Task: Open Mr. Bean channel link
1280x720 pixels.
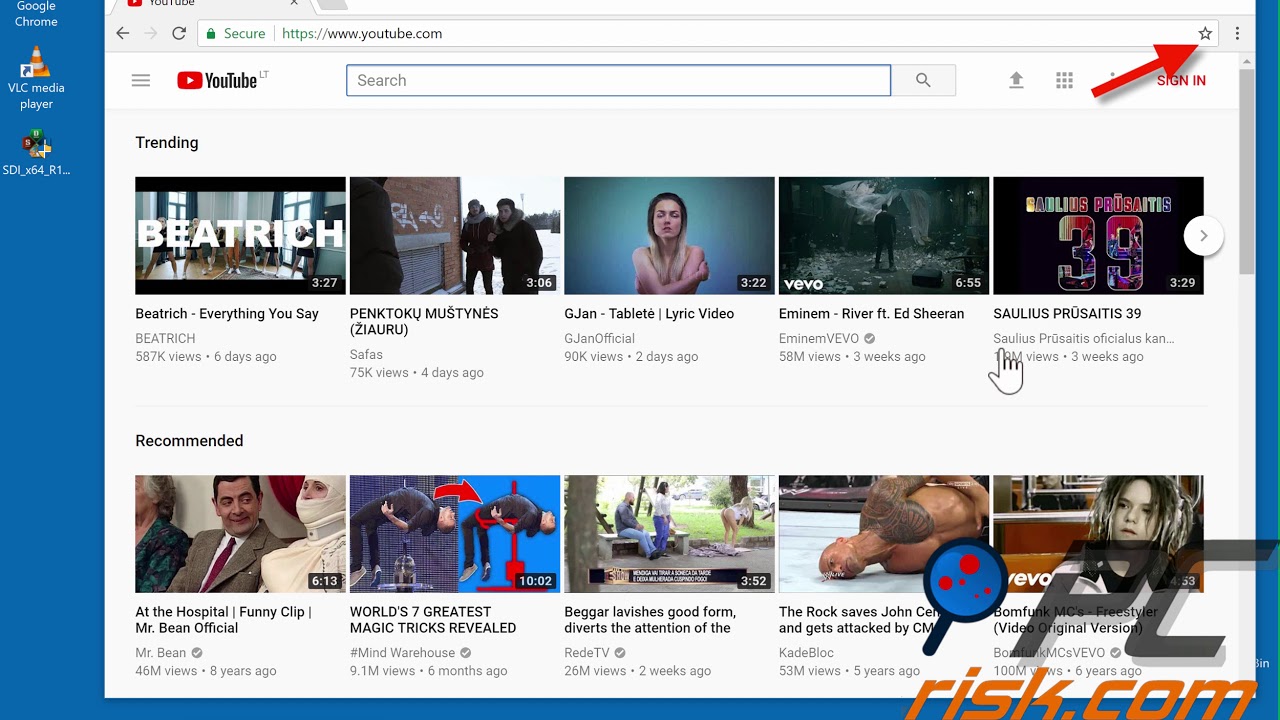Action: (x=161, y=653)
